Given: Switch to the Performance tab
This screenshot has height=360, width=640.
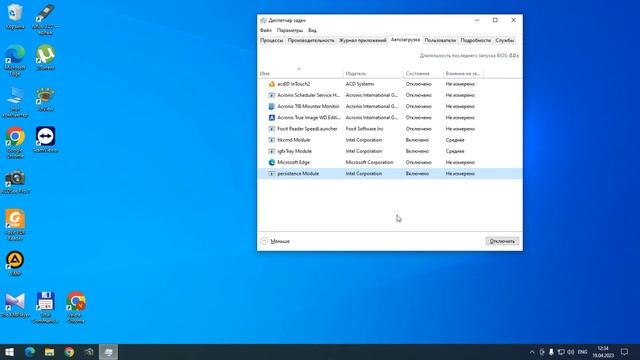Looking at the screenshot, I should [x=311, y=40].
